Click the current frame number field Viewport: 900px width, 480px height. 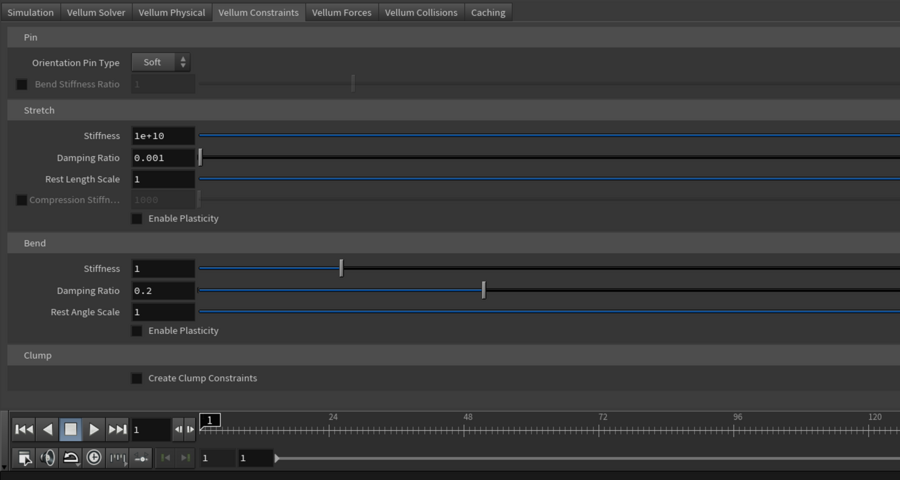coord(150,430)
